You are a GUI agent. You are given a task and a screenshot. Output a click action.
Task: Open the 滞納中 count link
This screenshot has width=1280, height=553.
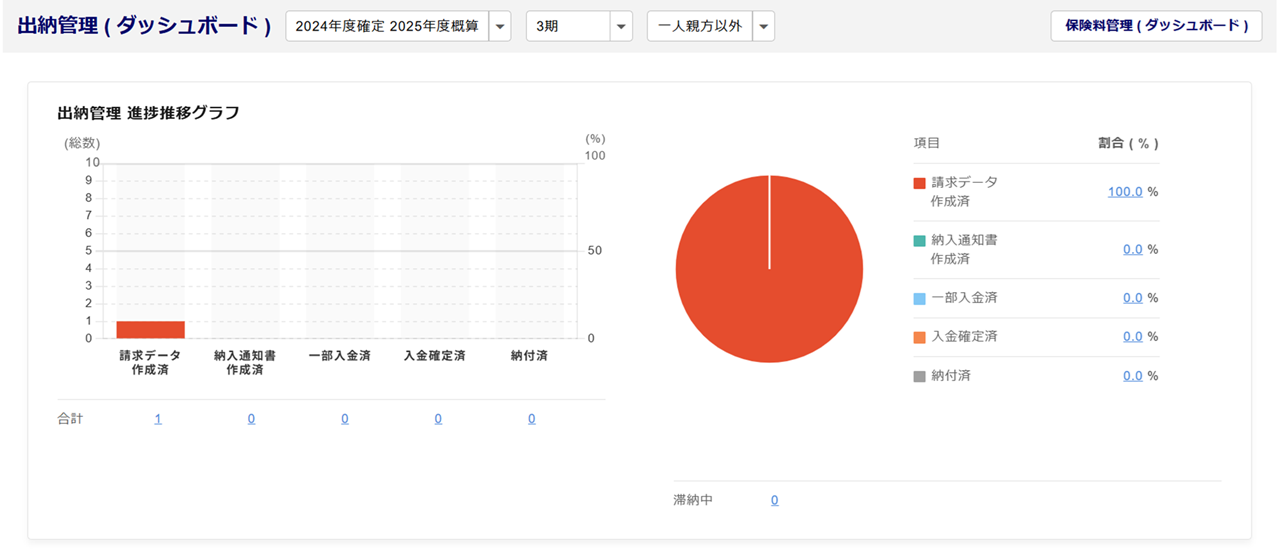774,500
